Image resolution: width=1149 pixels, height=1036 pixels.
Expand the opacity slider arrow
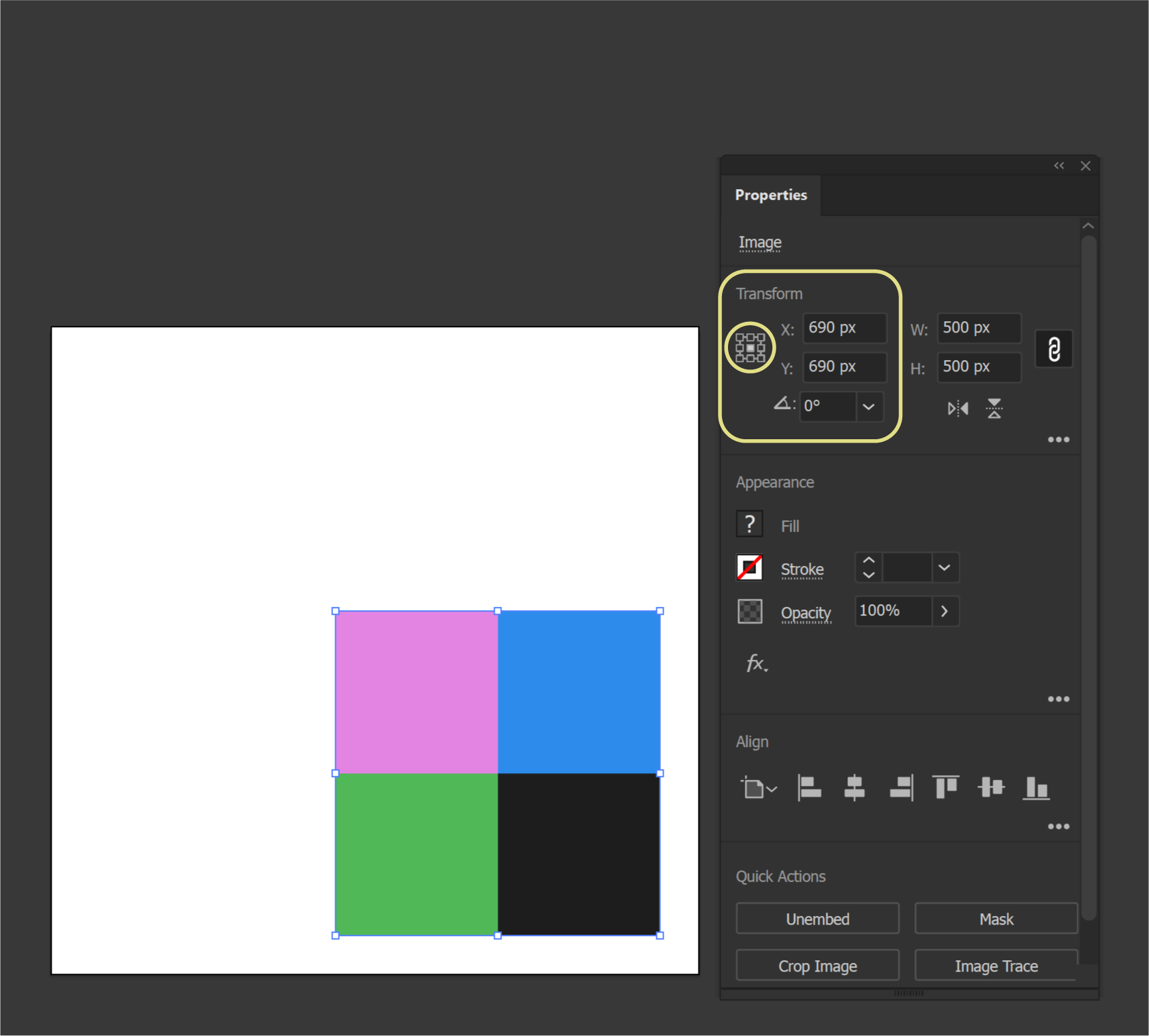pyautogui.click(x=945, y=611)
